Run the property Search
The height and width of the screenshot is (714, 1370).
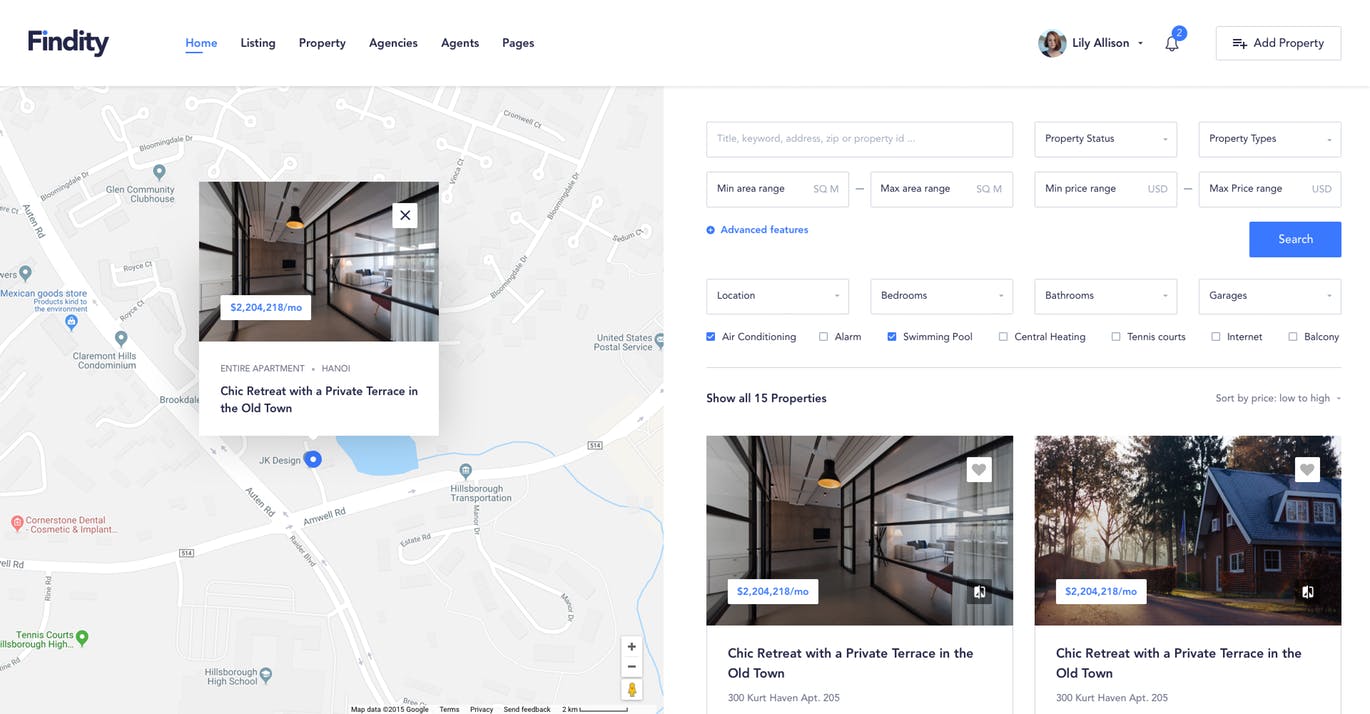tap(1295, 239)
